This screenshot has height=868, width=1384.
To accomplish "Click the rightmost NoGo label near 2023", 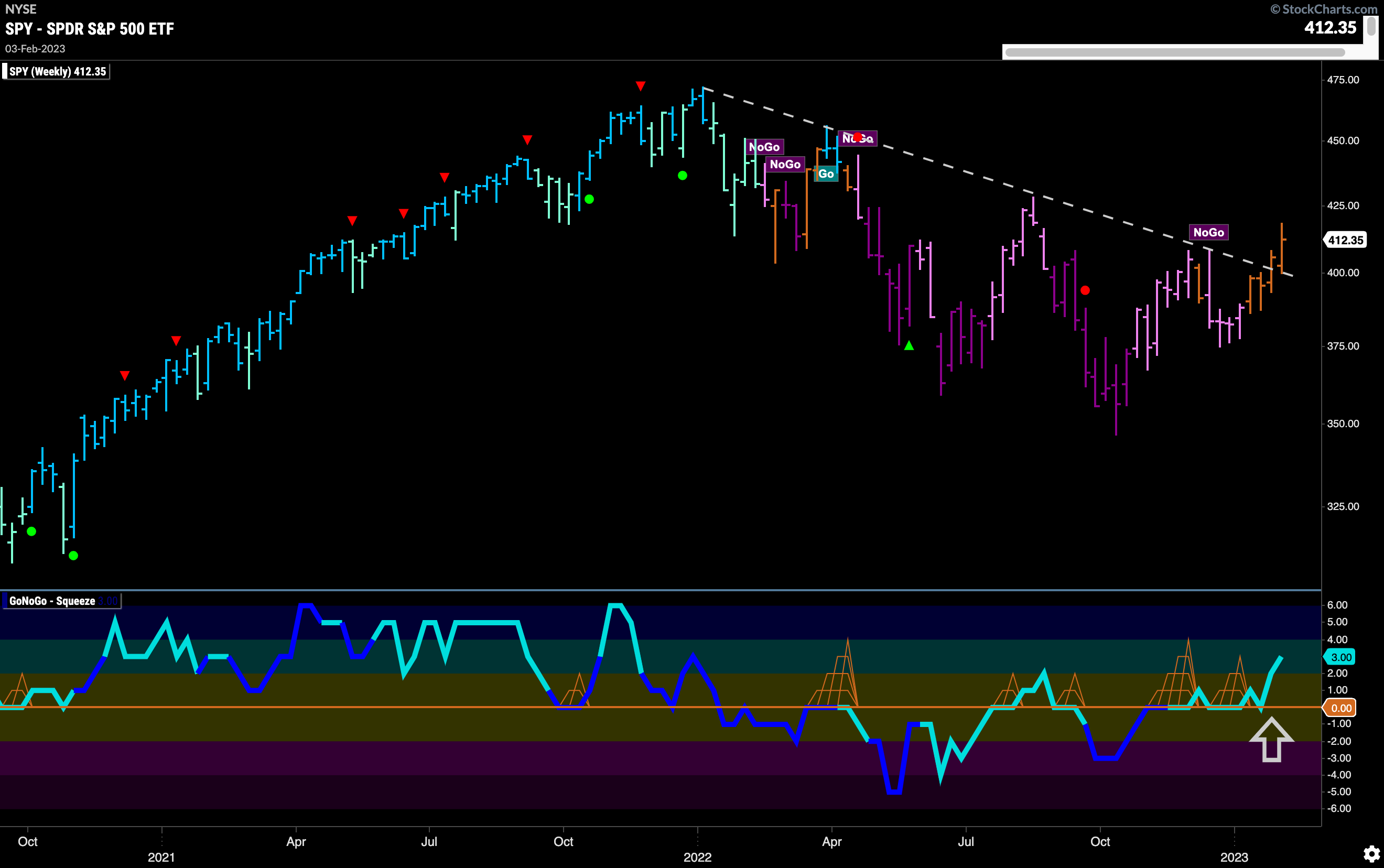I will coord(1208,233).
